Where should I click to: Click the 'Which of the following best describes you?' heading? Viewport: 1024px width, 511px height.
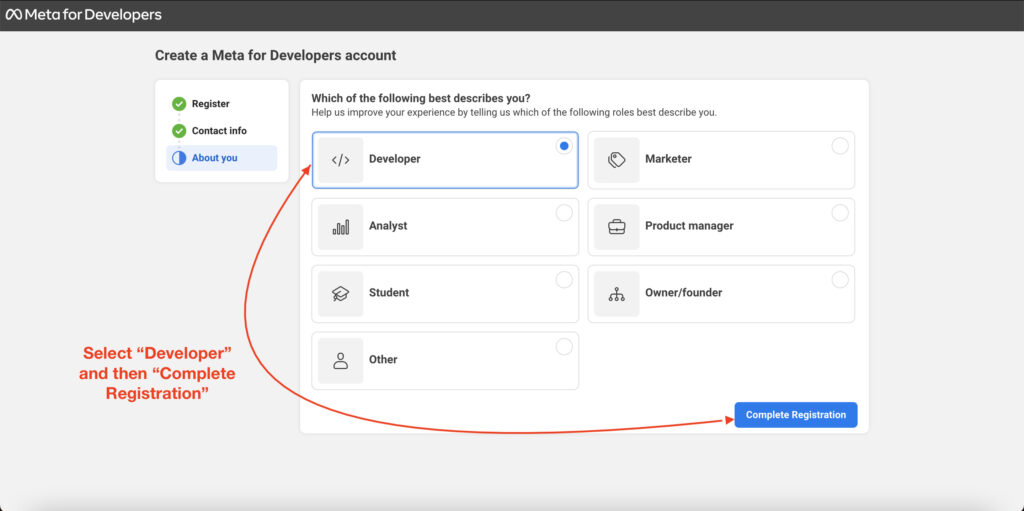point(421,99)
